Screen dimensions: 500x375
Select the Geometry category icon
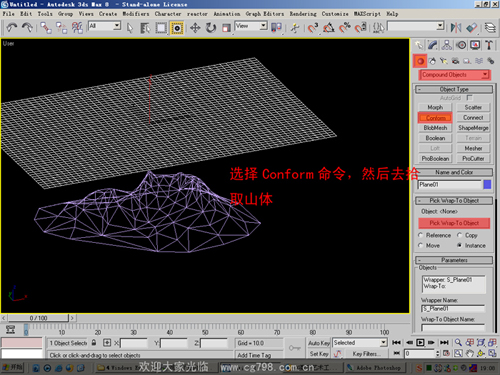420,61
